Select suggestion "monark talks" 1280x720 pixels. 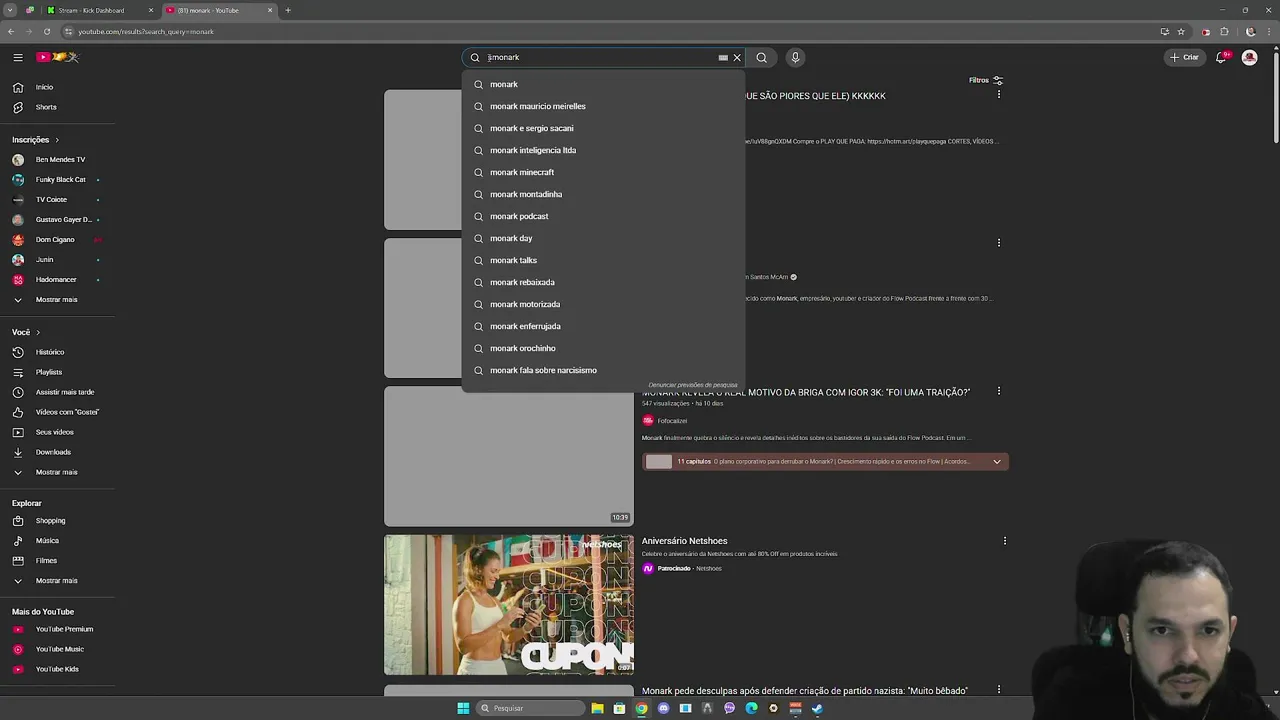coord(603,260)
